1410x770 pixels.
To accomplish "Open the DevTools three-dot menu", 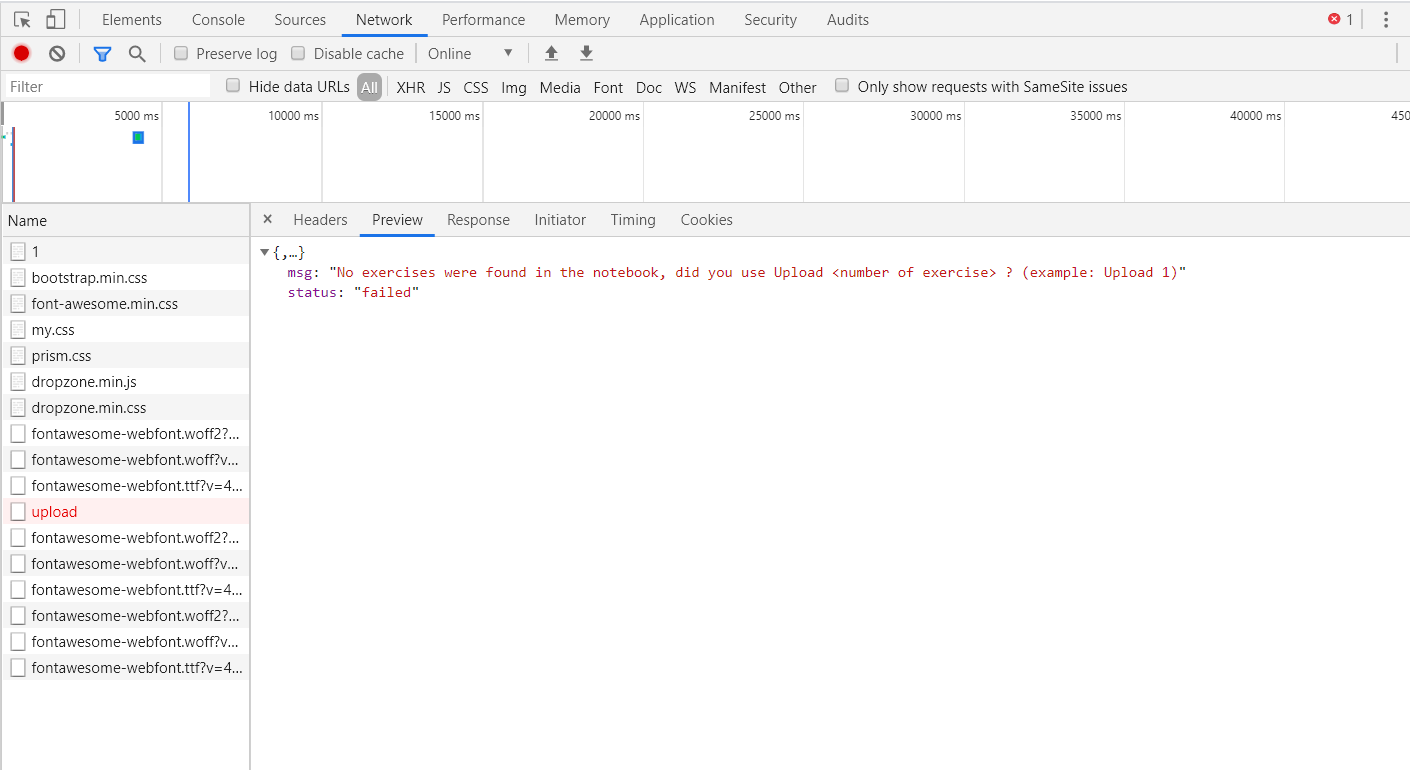I will 1386,20.
